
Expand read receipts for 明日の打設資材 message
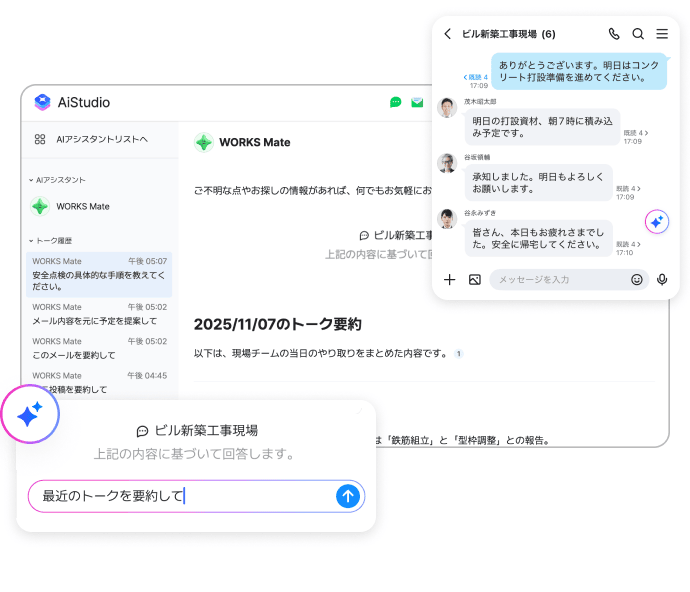(635, 133)
